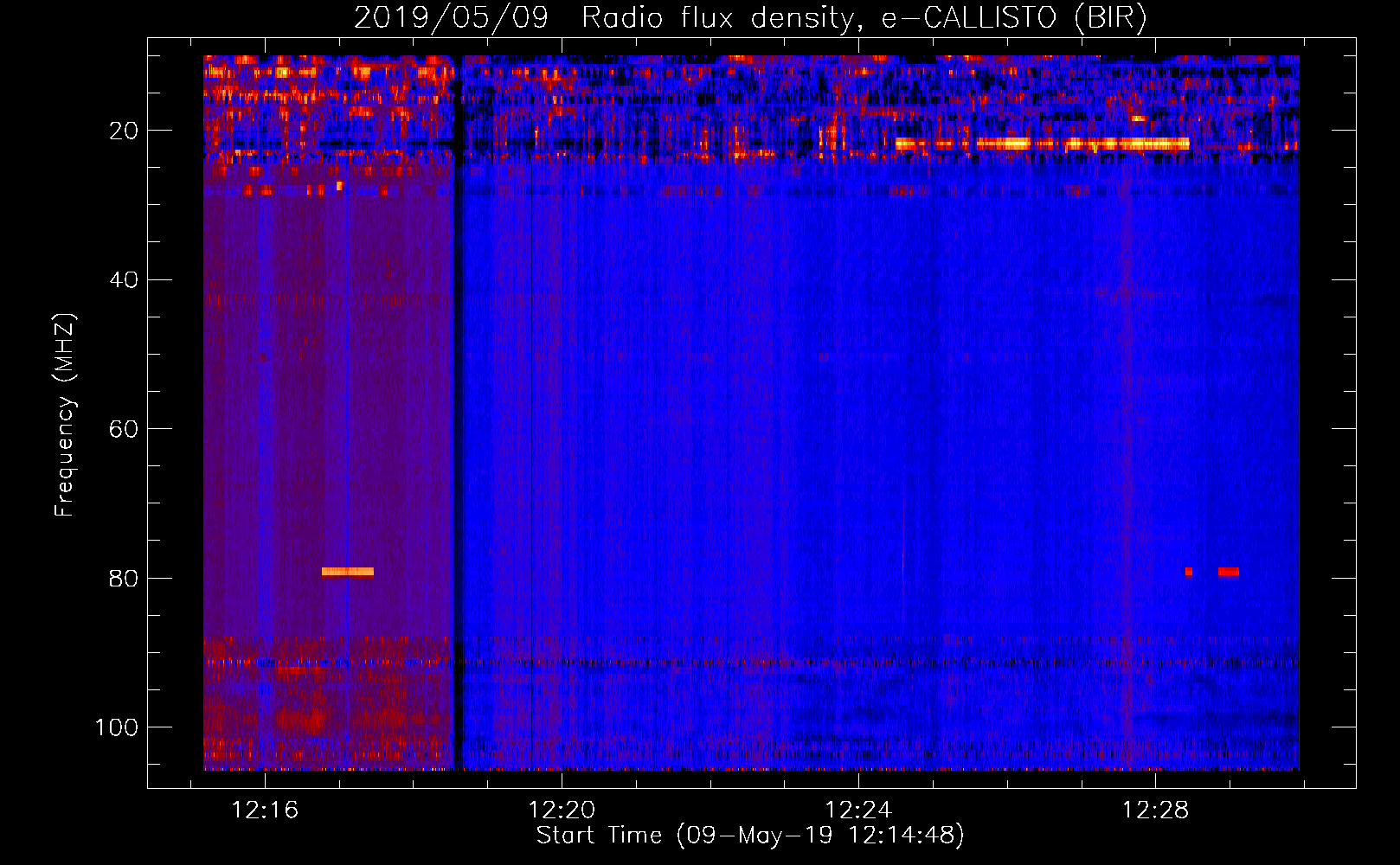The width and height of the screenshot is (1400, 865).
Task: Click the '12:24' time tick label
Action: coord(858,811)
